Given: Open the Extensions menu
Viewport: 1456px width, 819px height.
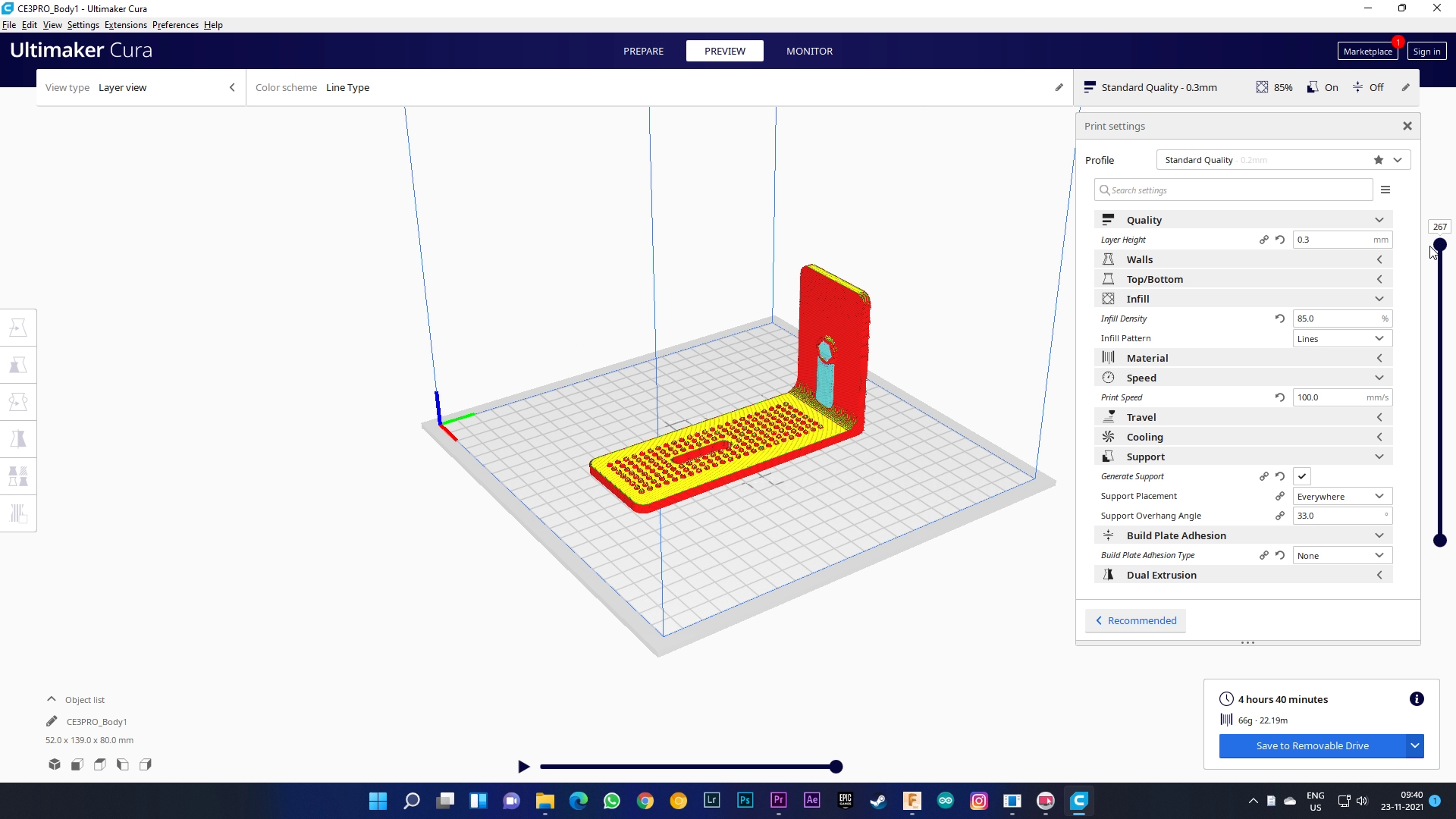Looking at the screenshot, I should [125, 25].
